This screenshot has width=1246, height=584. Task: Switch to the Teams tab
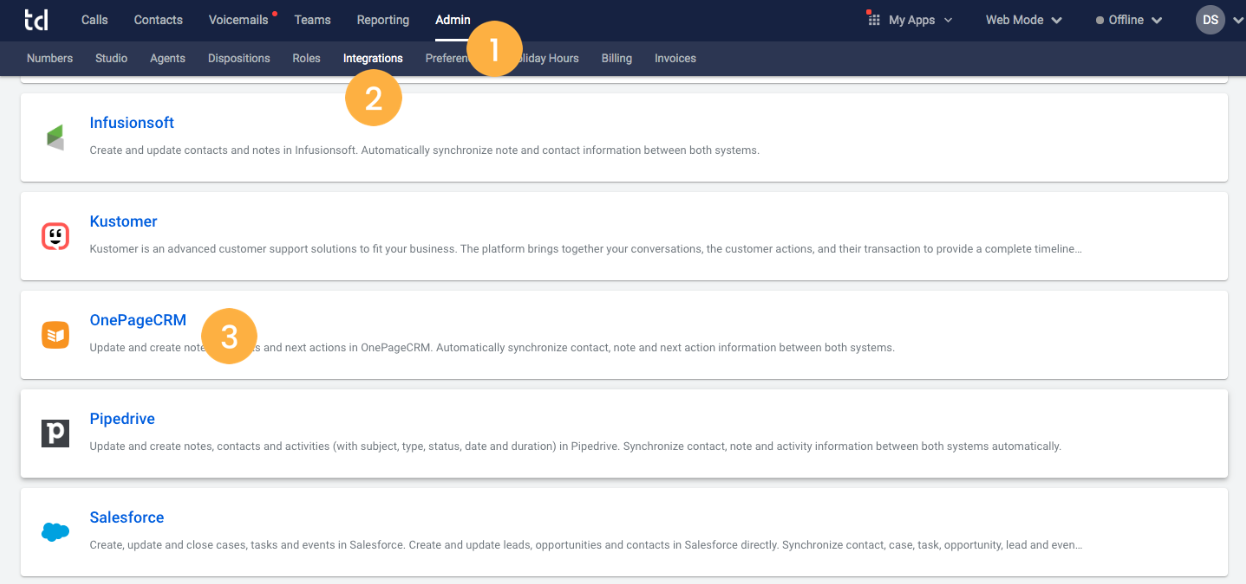point(313,20)
